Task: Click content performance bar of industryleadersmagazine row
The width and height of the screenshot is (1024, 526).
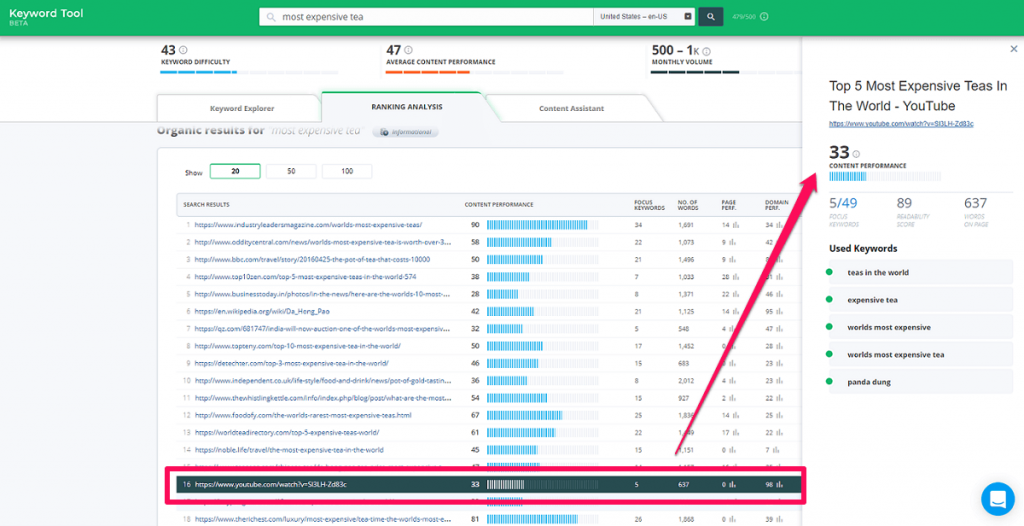Action: [543, 225]
